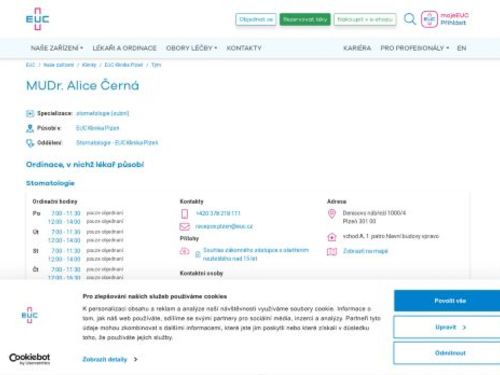The width and height of the screenshot is (500, 375).
Task: Click the location pin icon under Adresa
Action: point(332,214)
